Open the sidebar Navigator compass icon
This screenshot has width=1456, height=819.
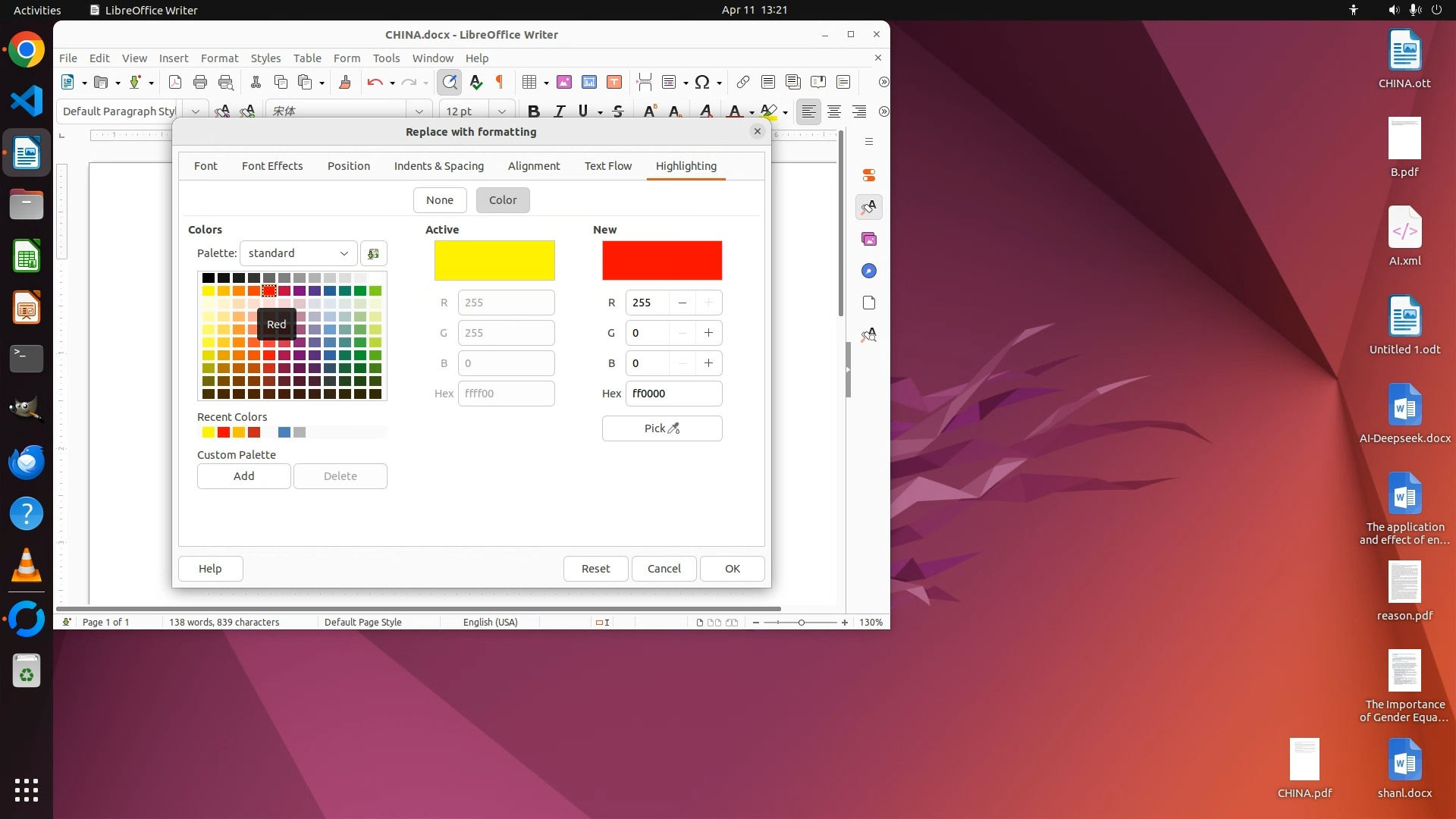pyautogui.click(x=869, y=271)
